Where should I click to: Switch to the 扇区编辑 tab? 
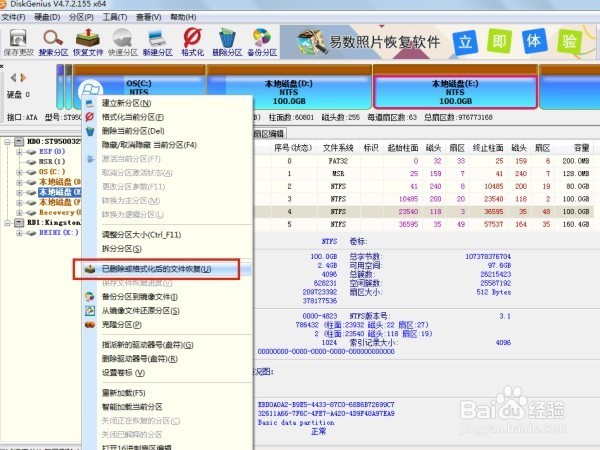pyautogui.click(x=269, y=133)
